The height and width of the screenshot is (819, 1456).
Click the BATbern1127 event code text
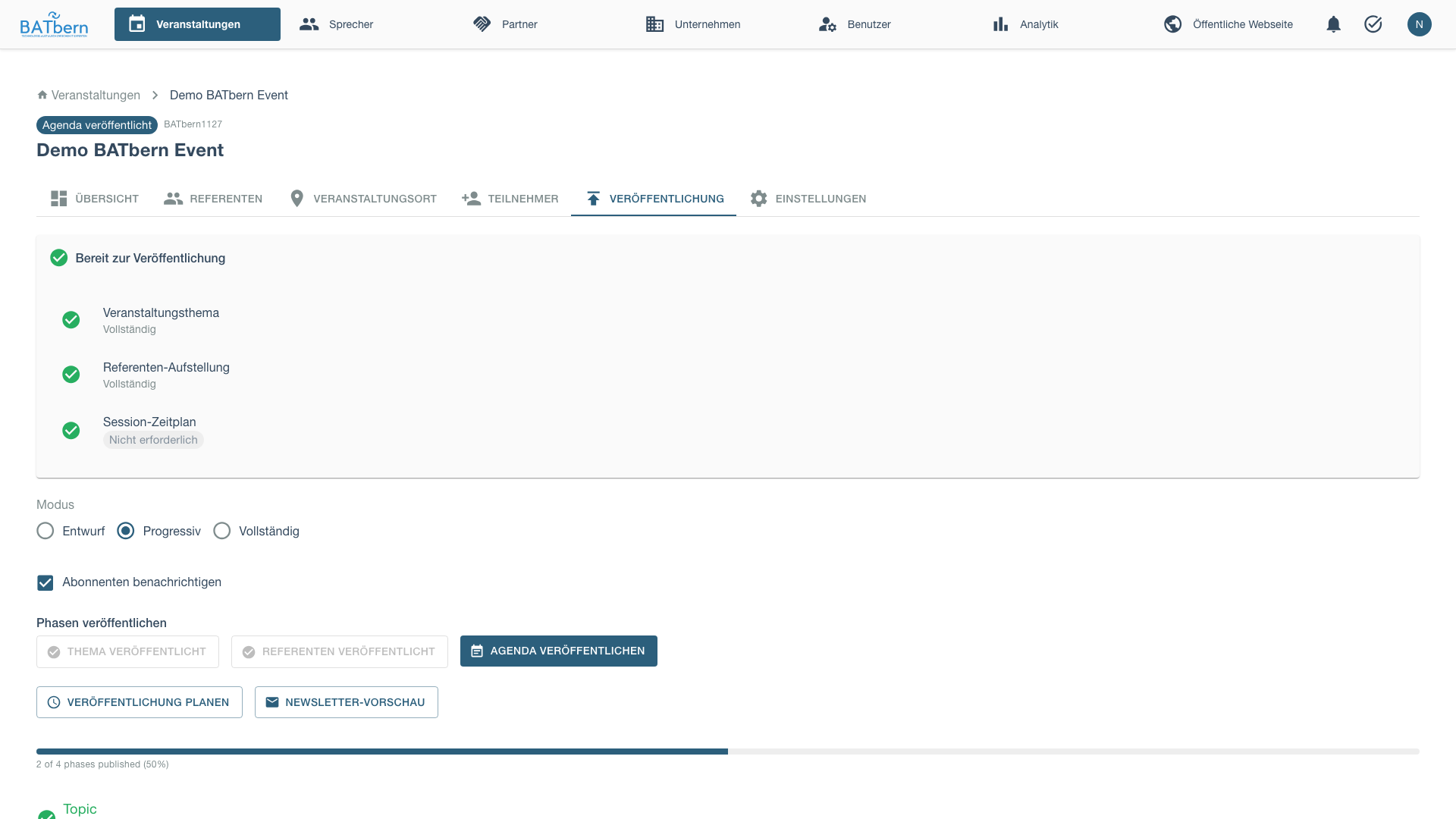tap(193, 124)
